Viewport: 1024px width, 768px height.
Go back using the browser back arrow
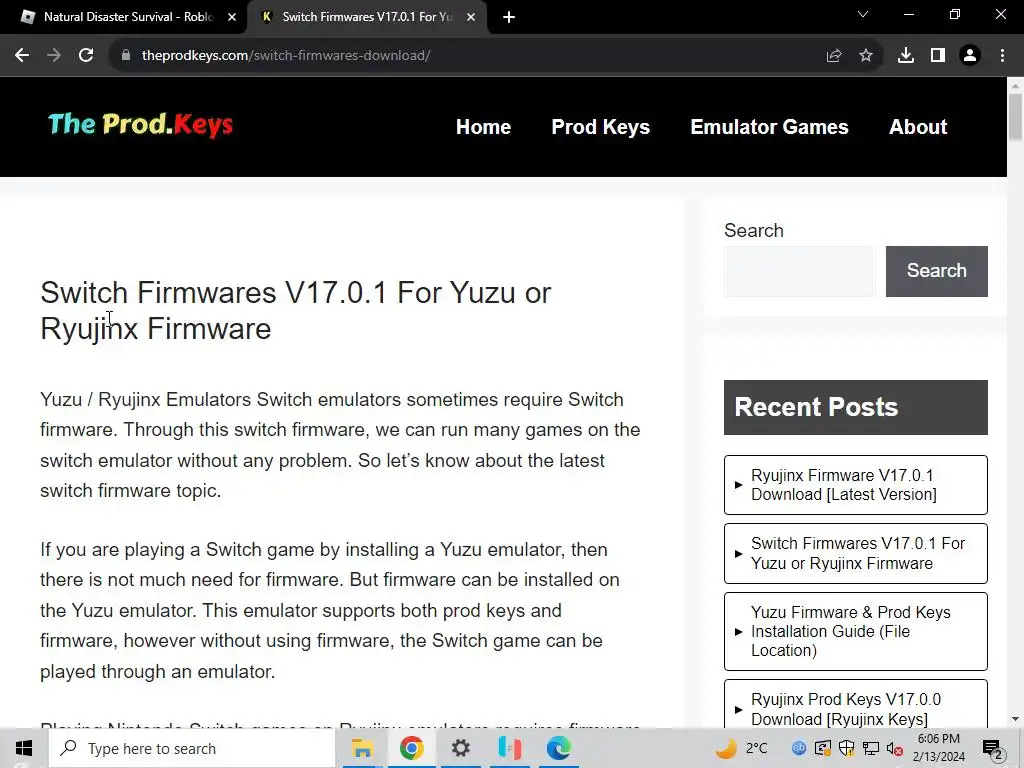click(22, 56)
